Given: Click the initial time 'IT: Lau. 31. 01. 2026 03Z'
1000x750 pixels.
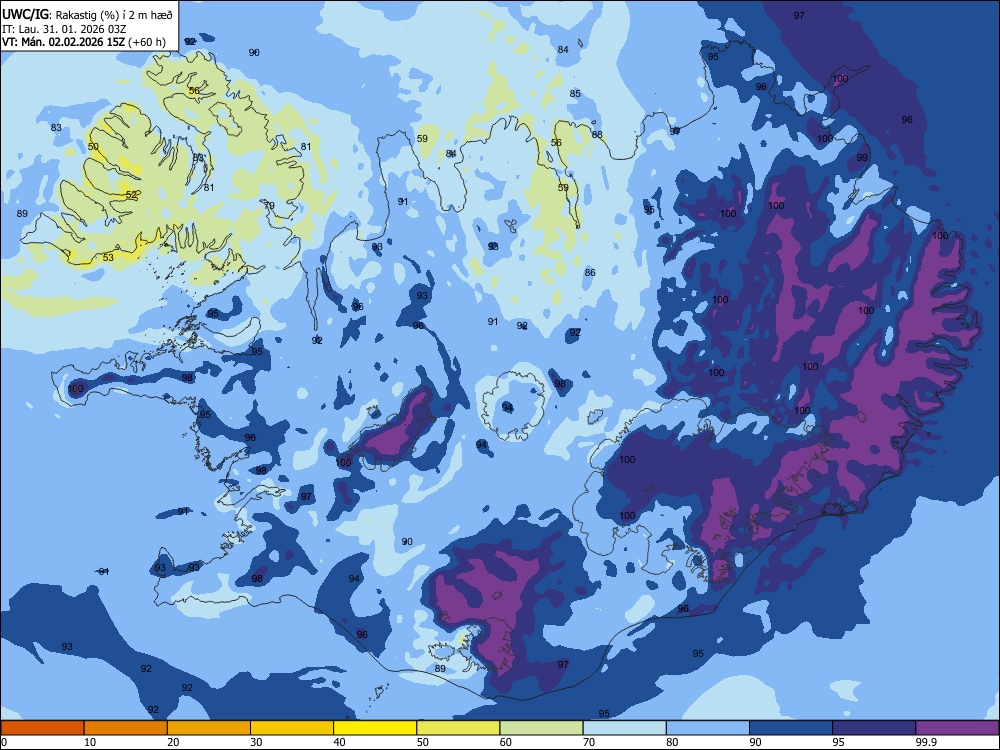Looking at the screenshot, I should pyautogui.click(x=64, y=29).
